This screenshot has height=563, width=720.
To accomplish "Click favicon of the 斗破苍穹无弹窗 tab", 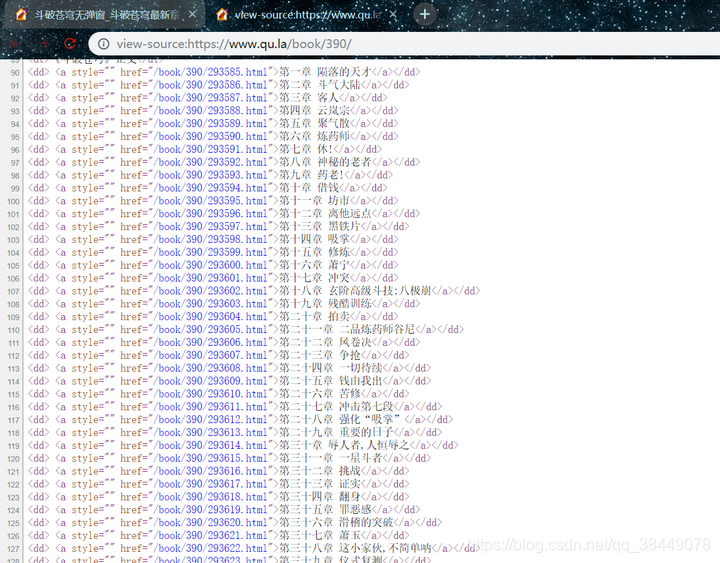I will pyautogui.click(x=21, y=15).
